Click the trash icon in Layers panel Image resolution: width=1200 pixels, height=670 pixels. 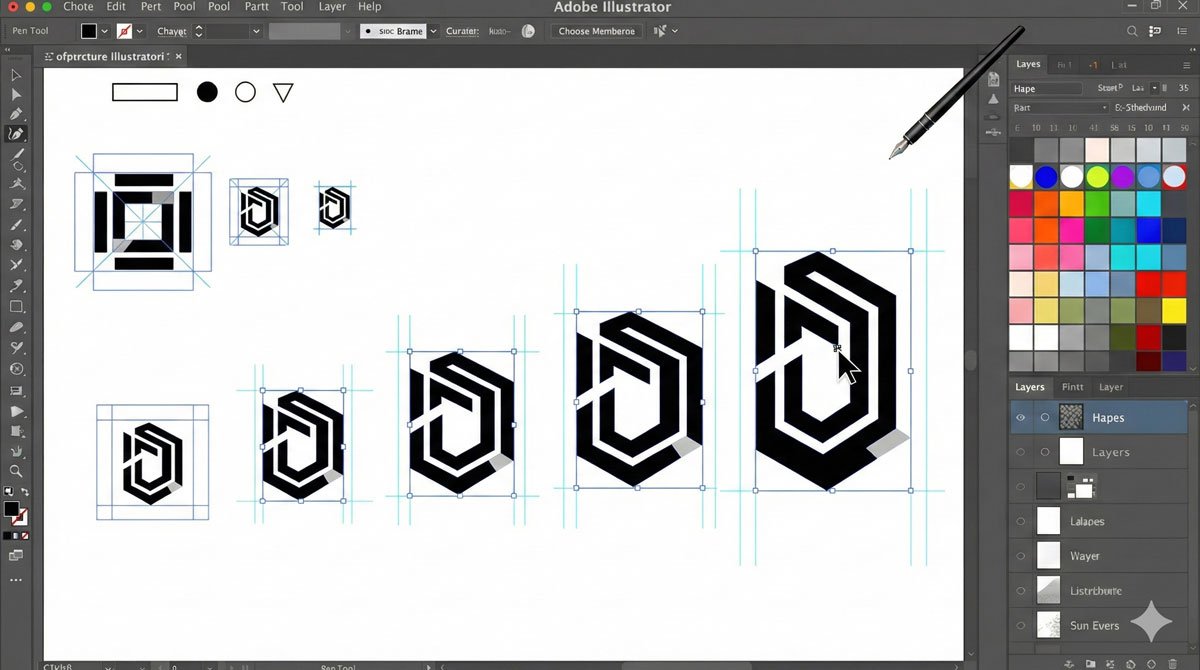pyautogui.click(x=1172, y=663)
